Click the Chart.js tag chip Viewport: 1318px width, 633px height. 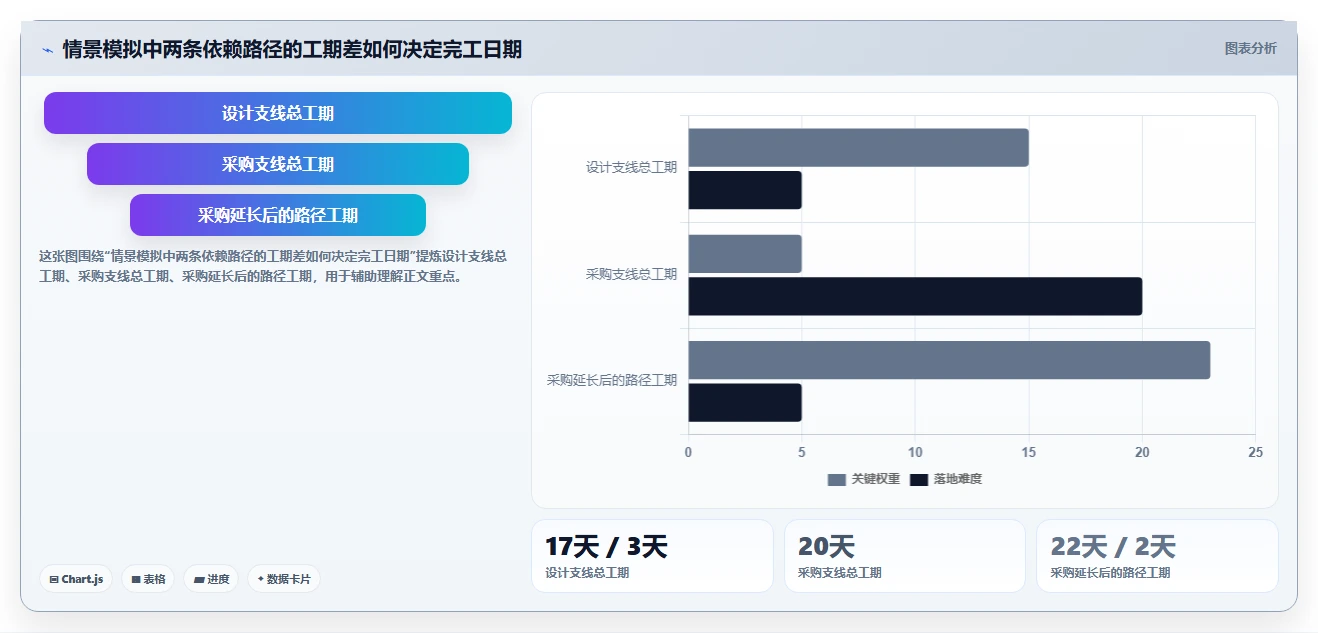(76, 579)
